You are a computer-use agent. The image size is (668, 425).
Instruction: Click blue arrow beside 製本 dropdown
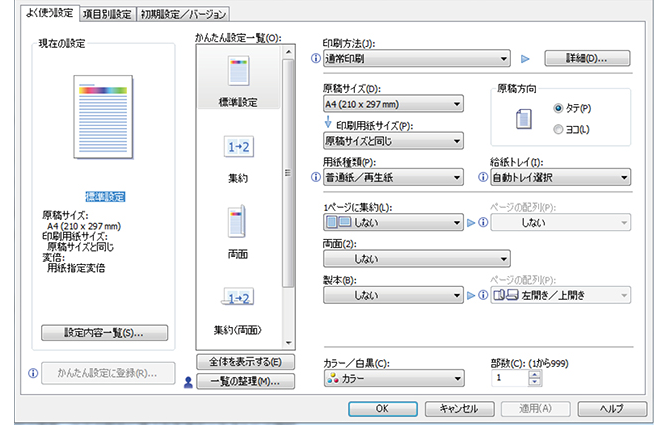[x=471, y=295]
